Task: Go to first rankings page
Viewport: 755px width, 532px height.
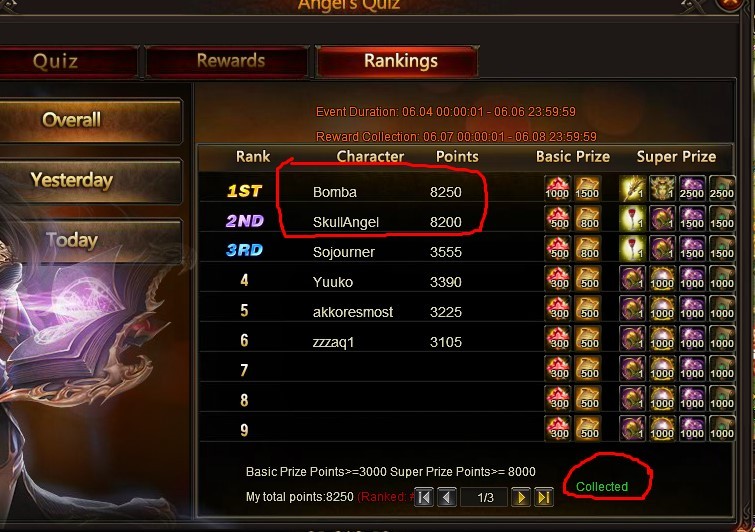Action: pos(424,497)
